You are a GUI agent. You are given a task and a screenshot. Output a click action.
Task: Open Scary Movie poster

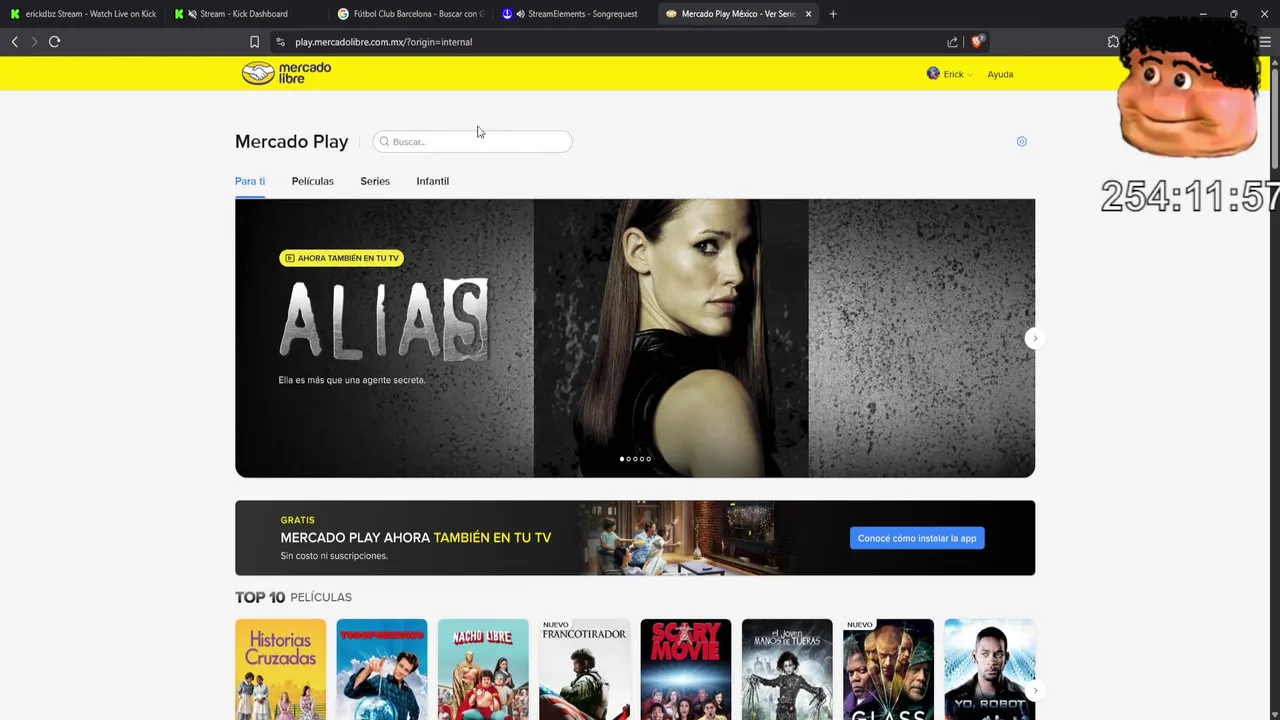pyautogui.click(x=686, y=669)
